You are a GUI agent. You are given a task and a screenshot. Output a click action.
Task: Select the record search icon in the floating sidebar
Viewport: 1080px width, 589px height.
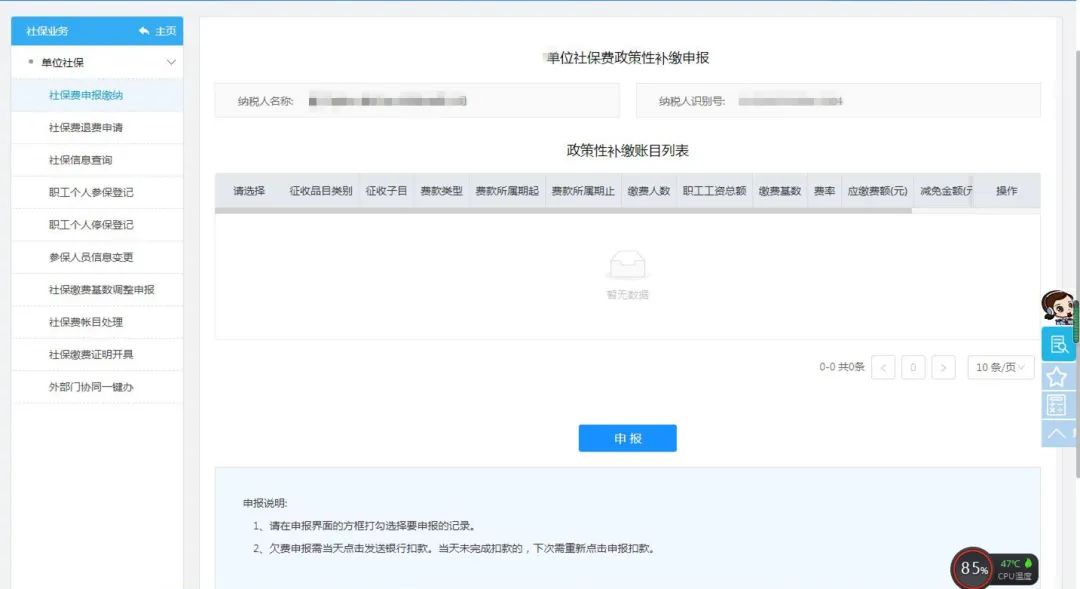(x=1057, y=345)
